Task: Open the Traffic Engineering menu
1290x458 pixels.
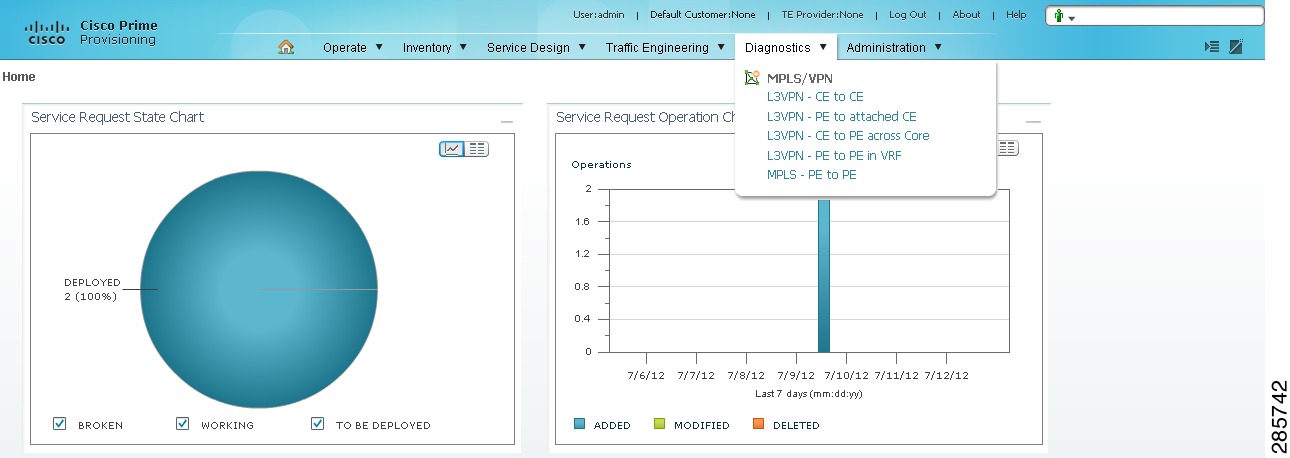Action: 665,47
